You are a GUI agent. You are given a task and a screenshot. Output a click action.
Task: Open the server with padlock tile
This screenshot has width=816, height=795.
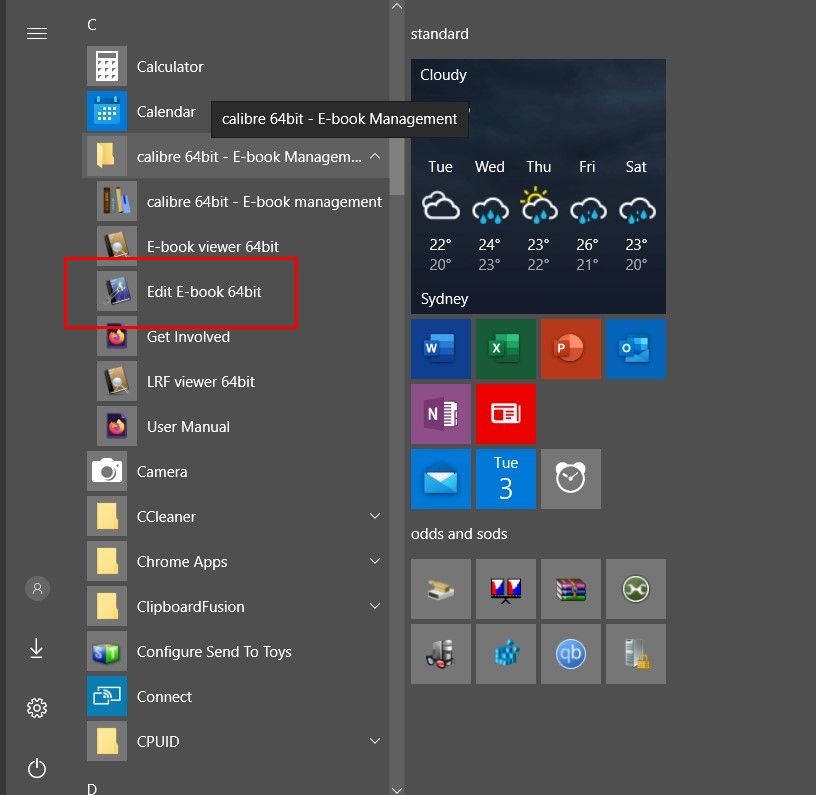click(x=636, y=654)
